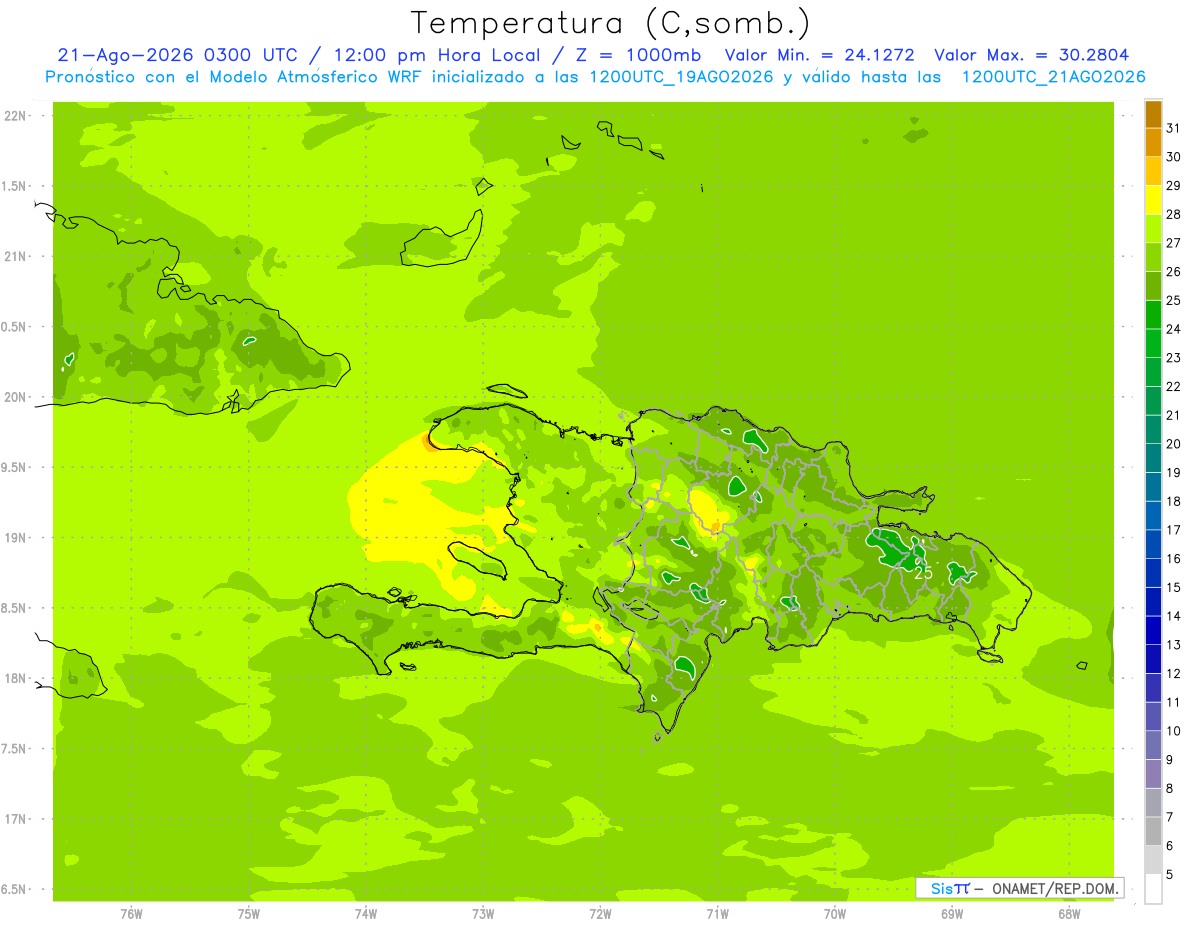
Task: Click the 'Z = 1000mb' level text
Action: click(639, 55)
